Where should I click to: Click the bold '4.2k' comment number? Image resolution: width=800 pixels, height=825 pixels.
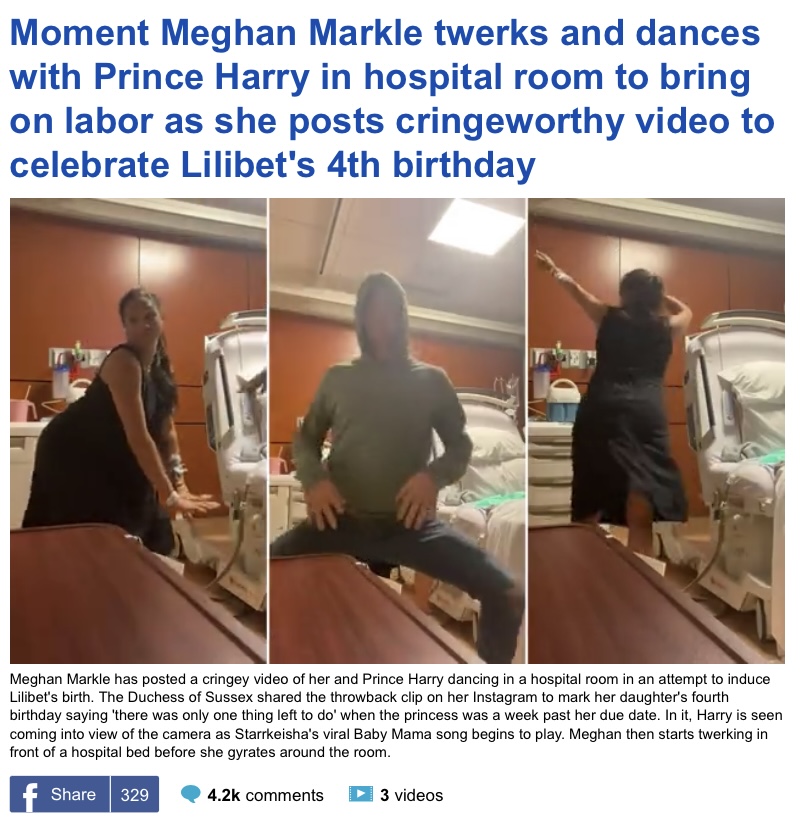click(224, 795)
